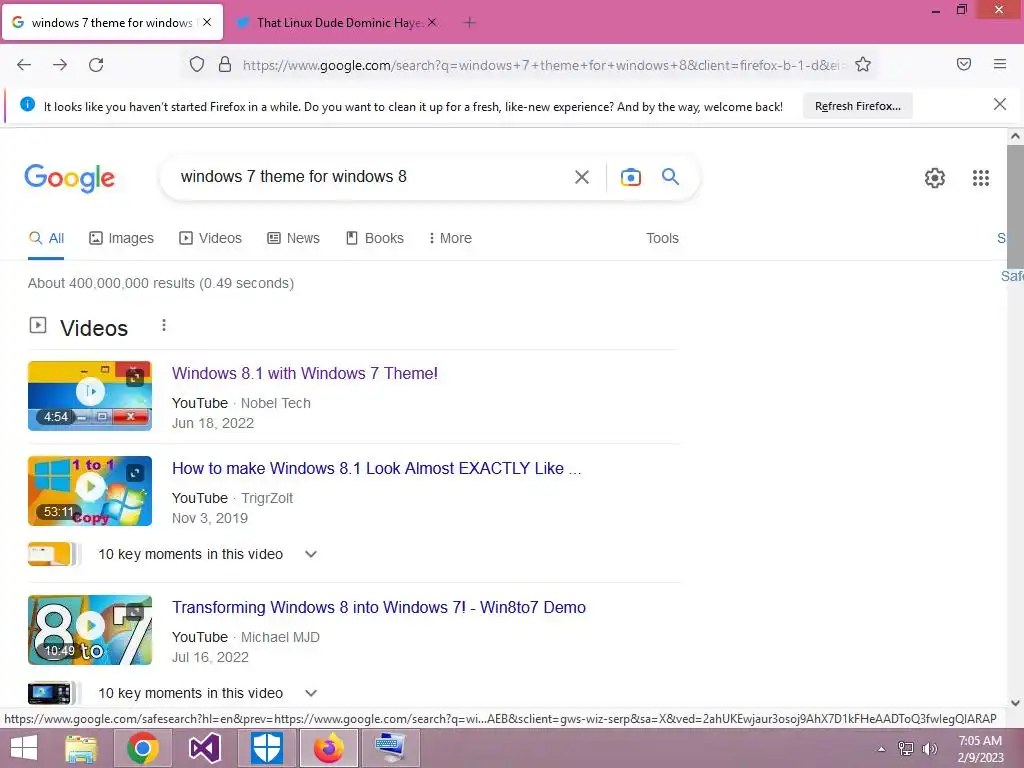Open volume control in tray
This screenshot has height=768, width=1024.
pyautogui.click(x=929, y=749)
